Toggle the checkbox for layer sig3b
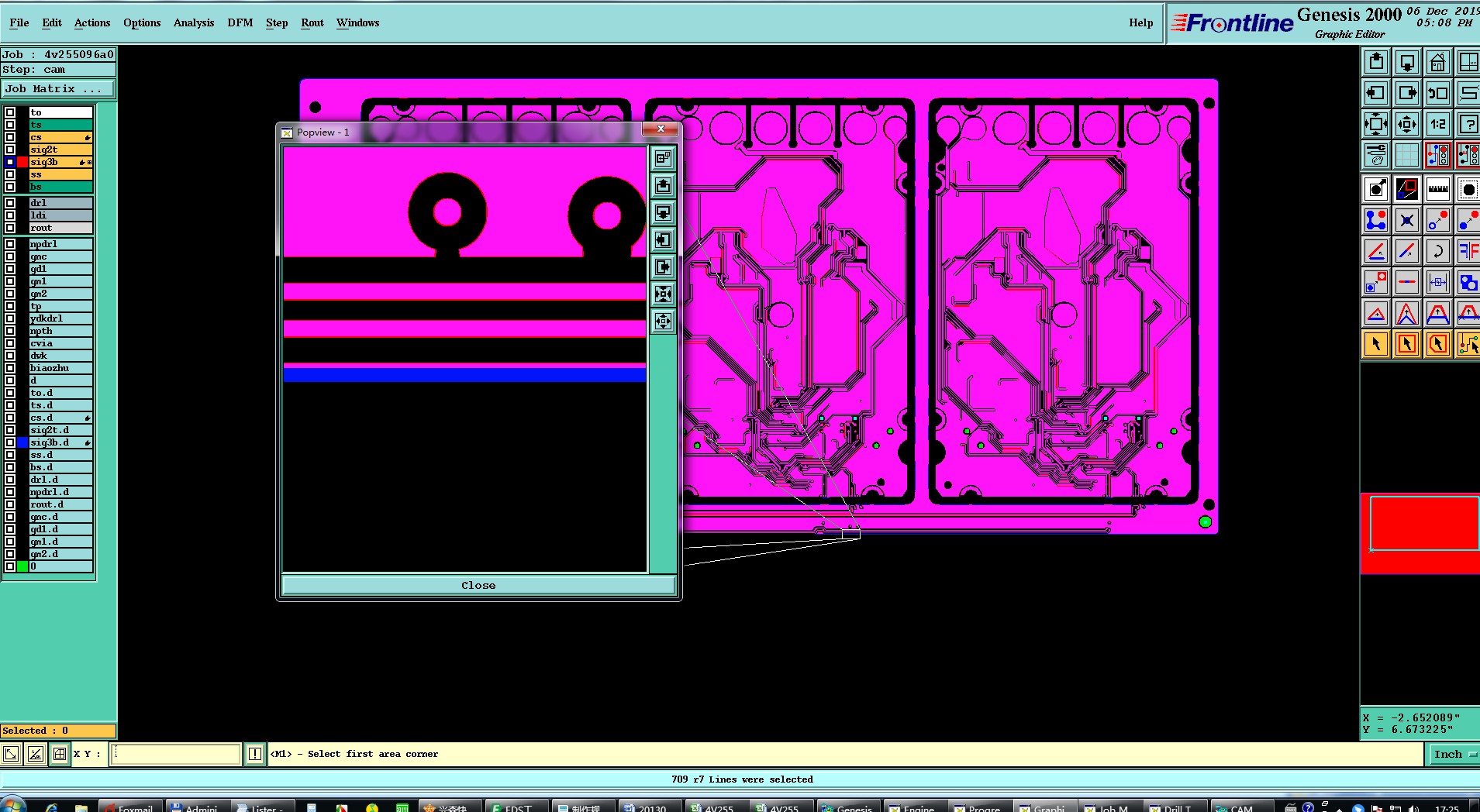Viewport: 1480px width, 812px height. 10,162
